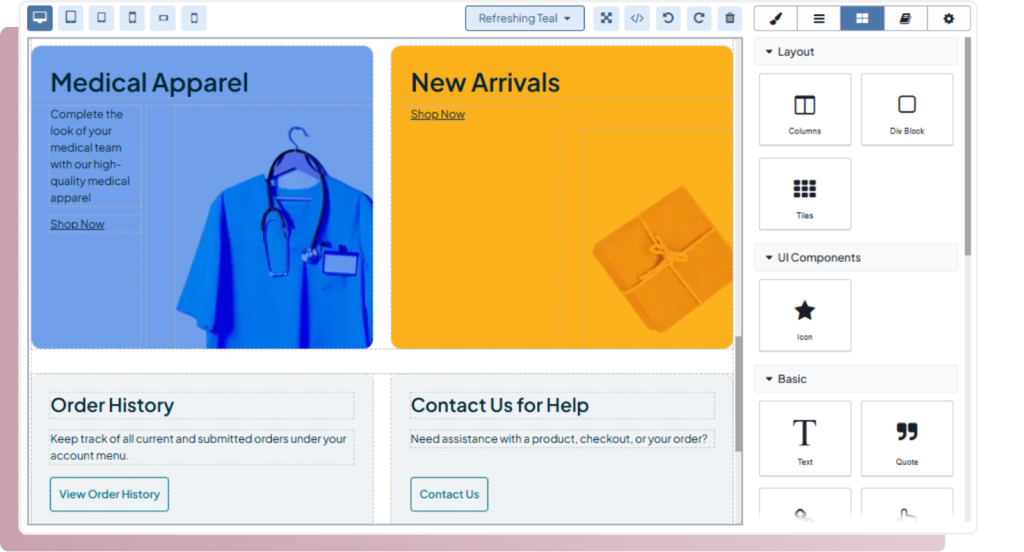Choose the Icon UI component
Image resolution: width=1024 pixels, height=552 pixels.
[x=805, y=315]
